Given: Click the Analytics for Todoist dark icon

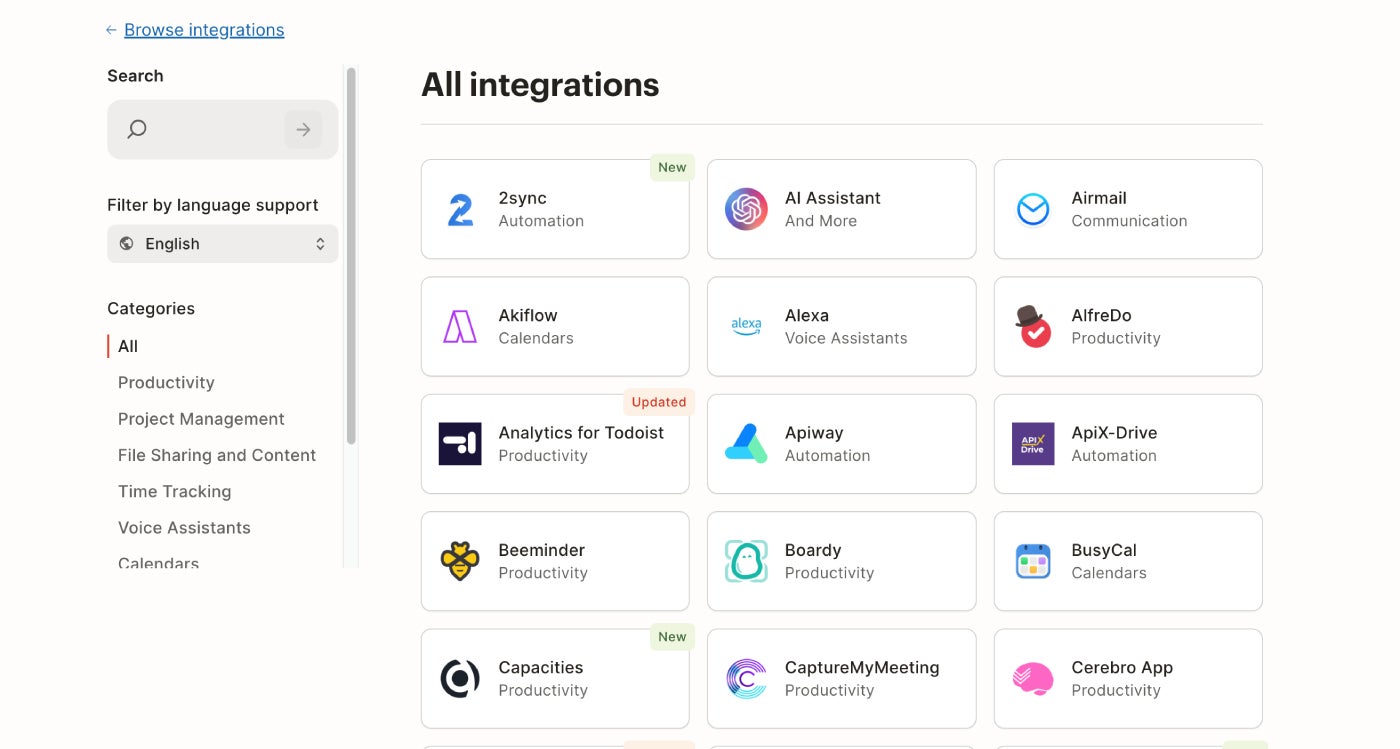Looking at the screenshot, I should click(x=460, y=444).
